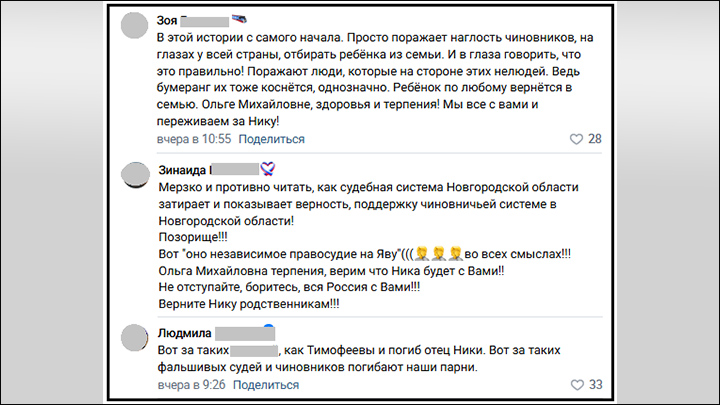Open Зоя's profile avatar
The width and height of the screenshot is (720, 405).
pos(134,25)
